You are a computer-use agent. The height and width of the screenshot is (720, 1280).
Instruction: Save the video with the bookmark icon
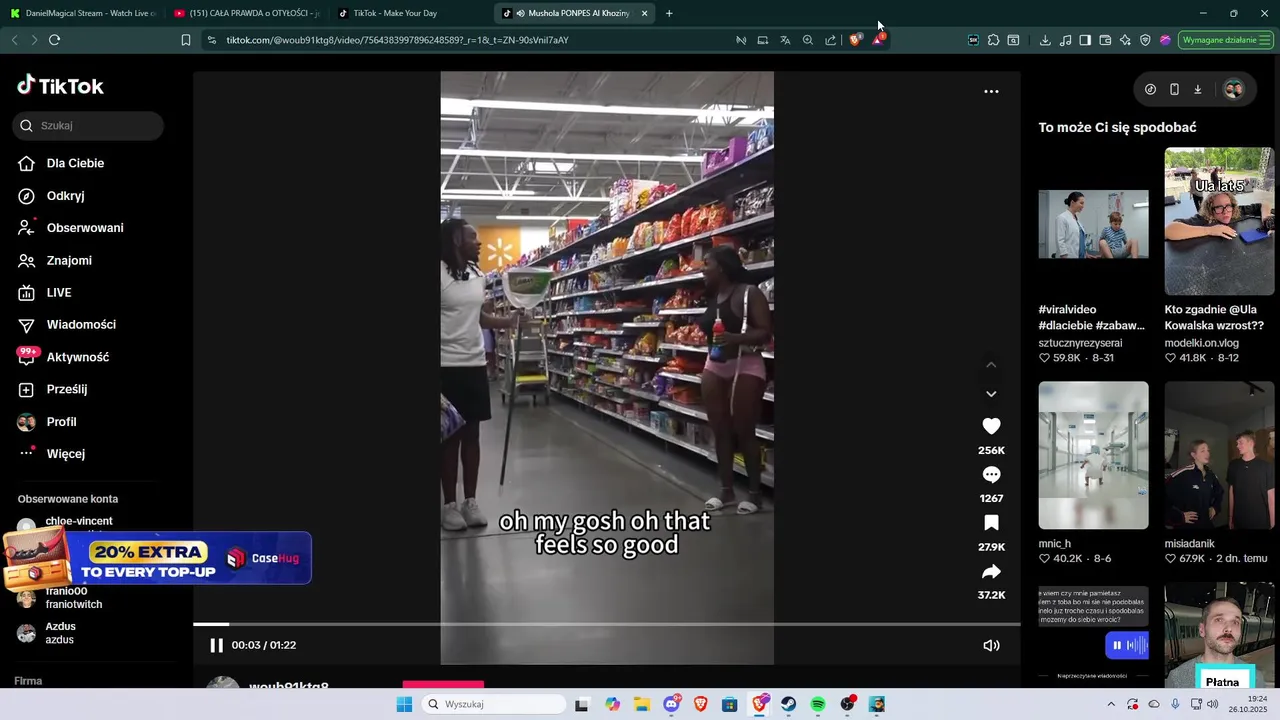[991, 523]
